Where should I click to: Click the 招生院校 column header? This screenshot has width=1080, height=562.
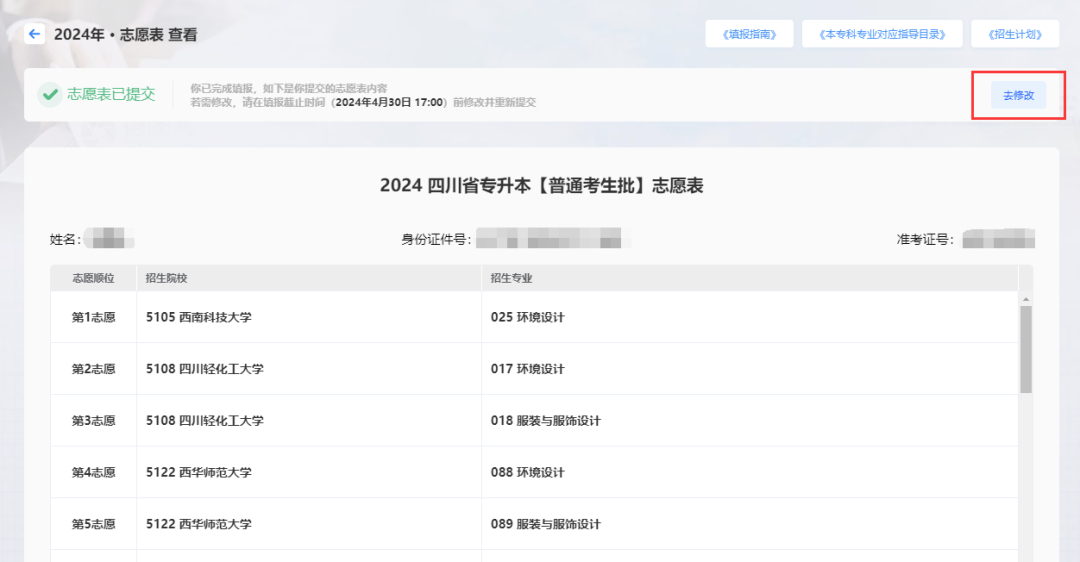166,278
